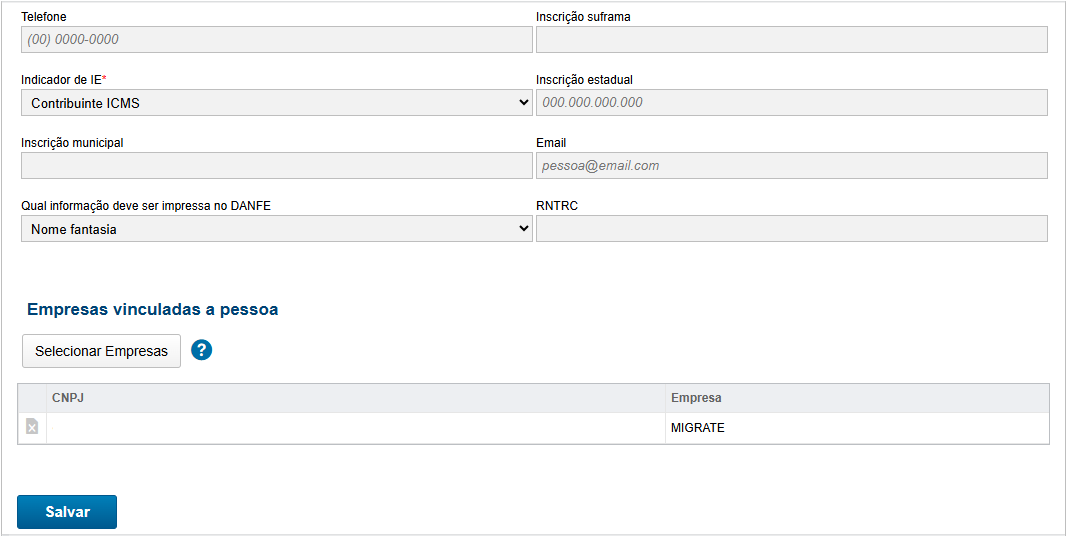Click the Salvar button

coord(67,511)
